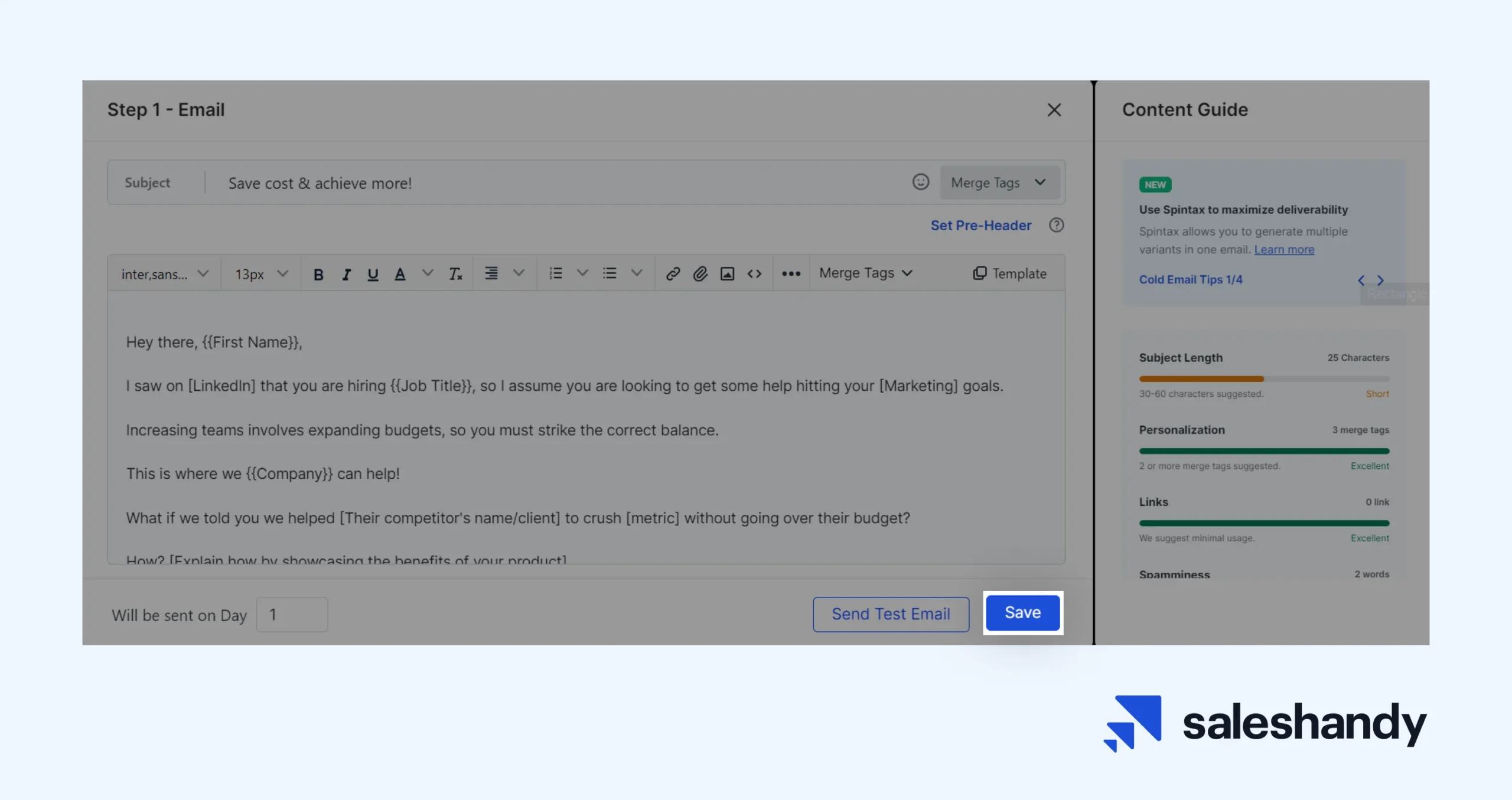Close the Step 1 Email dialog
1512x800 pixels.
tap(1054, 110)
